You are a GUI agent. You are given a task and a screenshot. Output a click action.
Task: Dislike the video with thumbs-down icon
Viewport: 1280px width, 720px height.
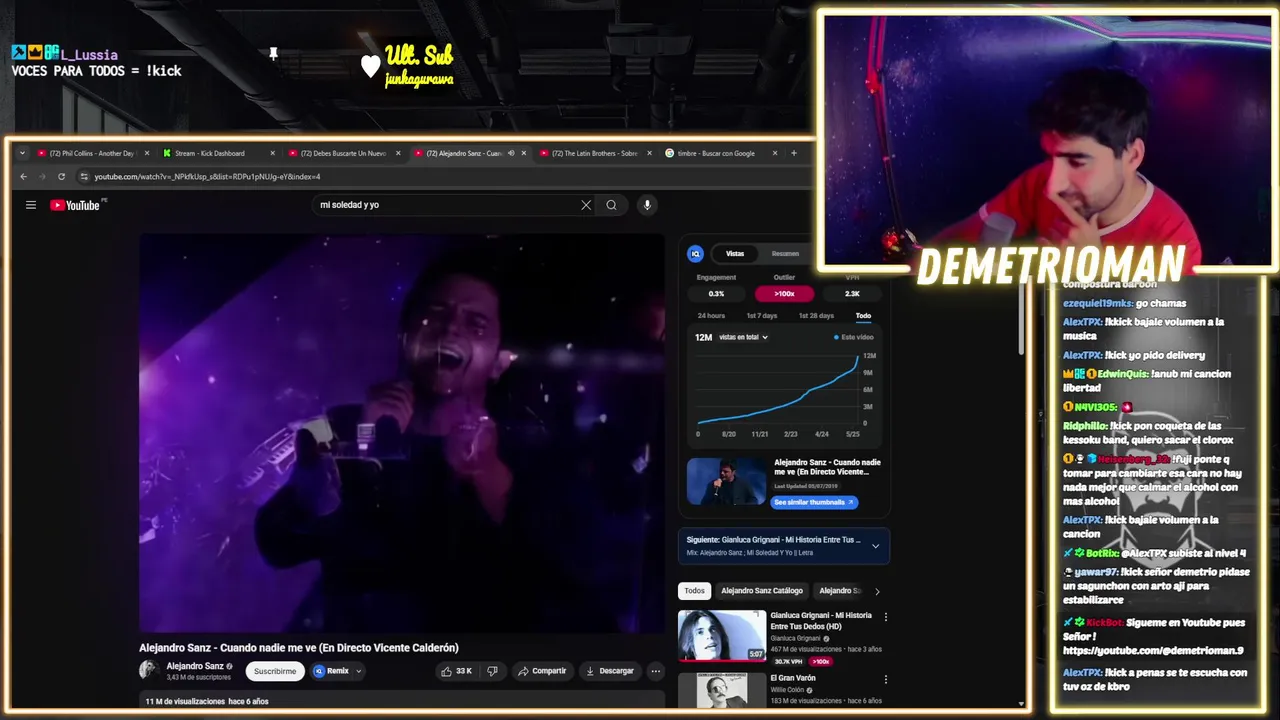pos(492,671)
